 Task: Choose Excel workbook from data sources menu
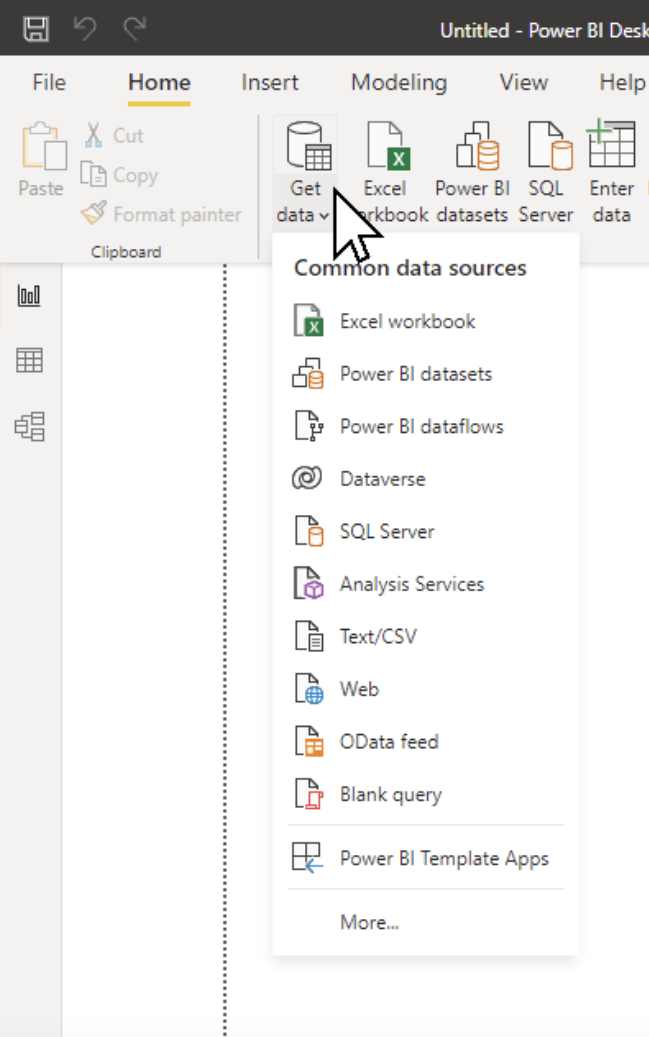426,321
